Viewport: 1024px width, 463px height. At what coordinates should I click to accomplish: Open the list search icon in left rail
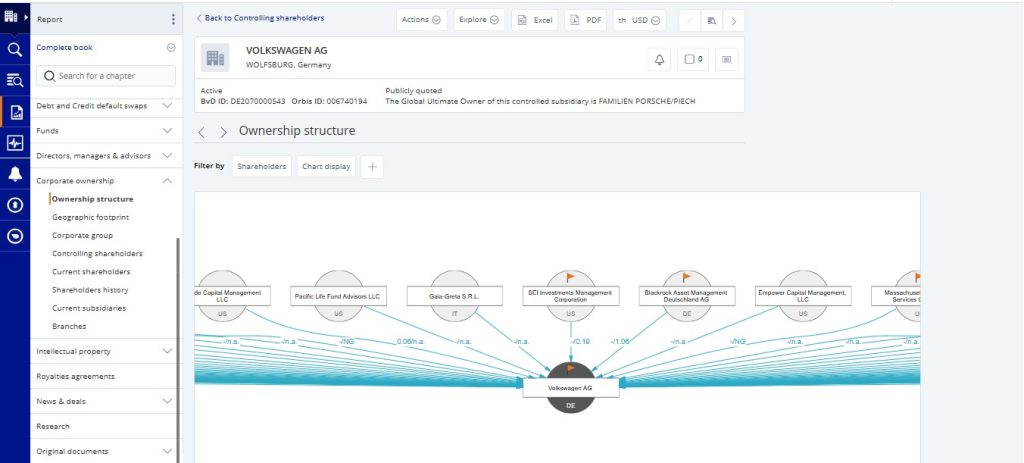click(x=14, y=80)
